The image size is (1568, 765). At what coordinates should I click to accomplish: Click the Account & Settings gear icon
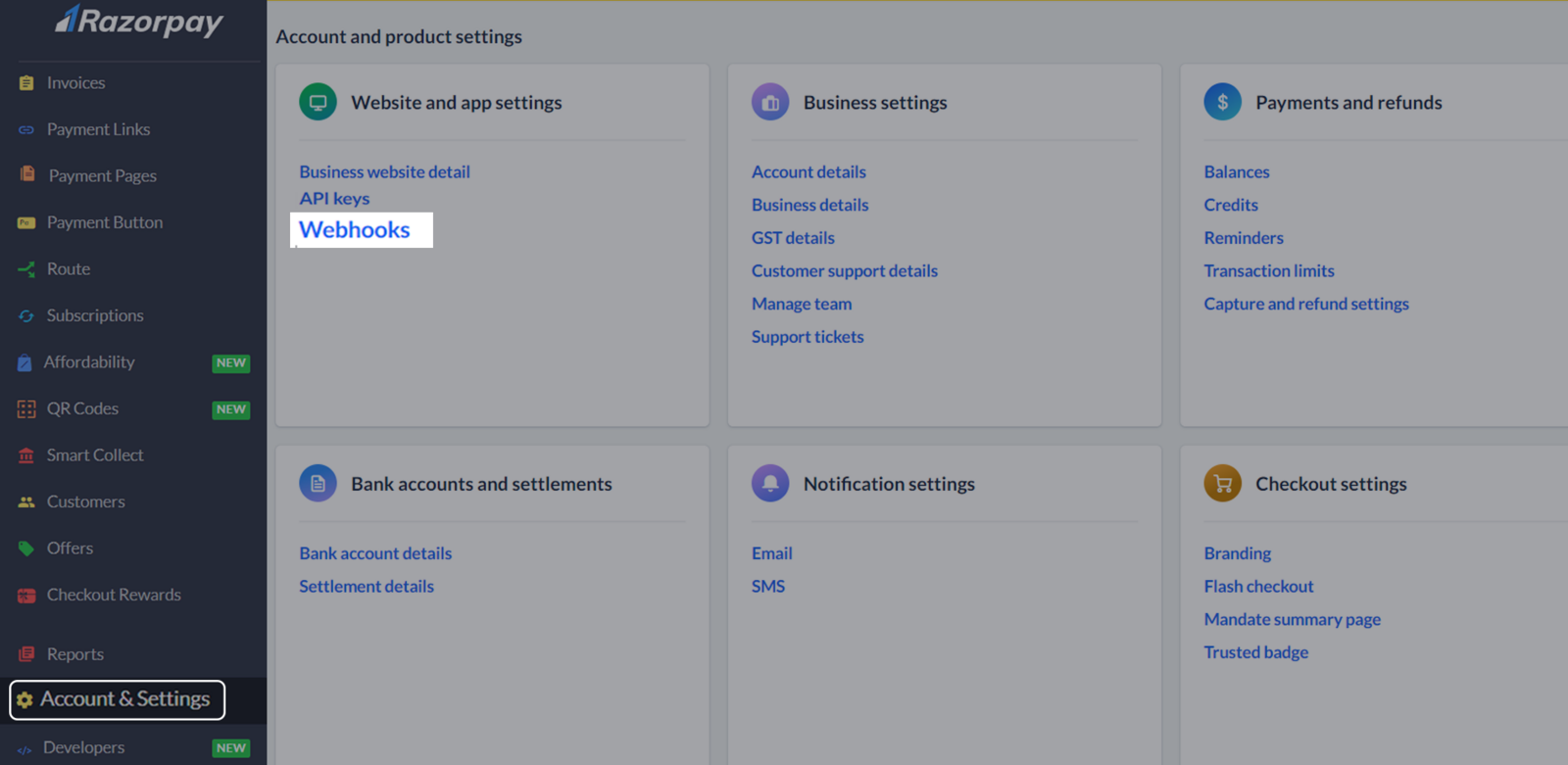point(24,699)
